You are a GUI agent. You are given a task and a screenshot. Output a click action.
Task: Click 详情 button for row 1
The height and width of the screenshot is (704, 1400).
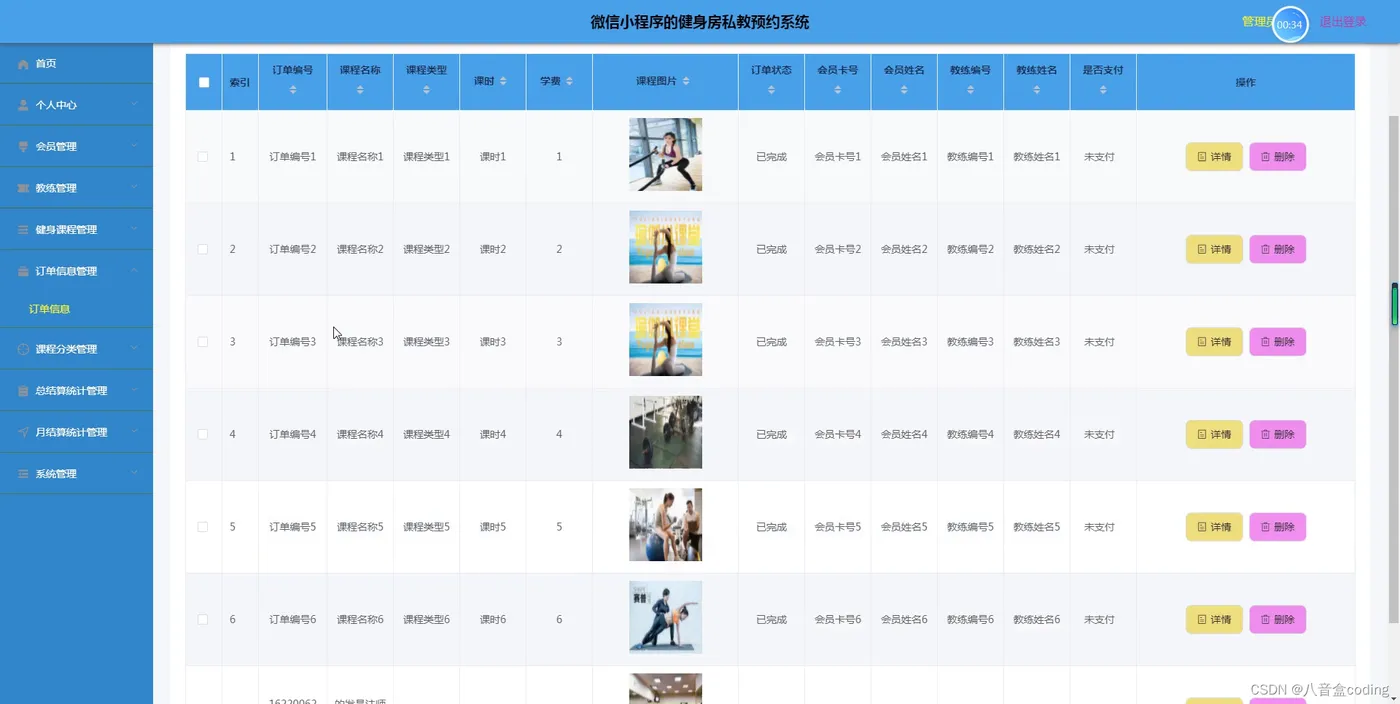coord(1214,157)
